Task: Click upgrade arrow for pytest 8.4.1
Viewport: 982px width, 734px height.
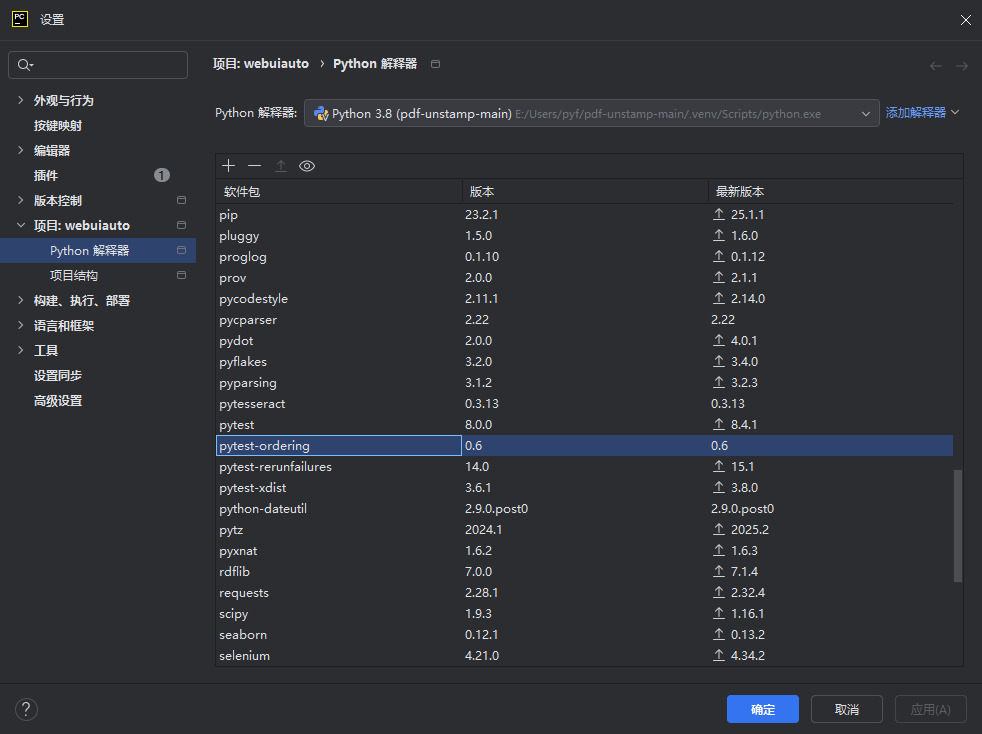Action: coord(719,425)
